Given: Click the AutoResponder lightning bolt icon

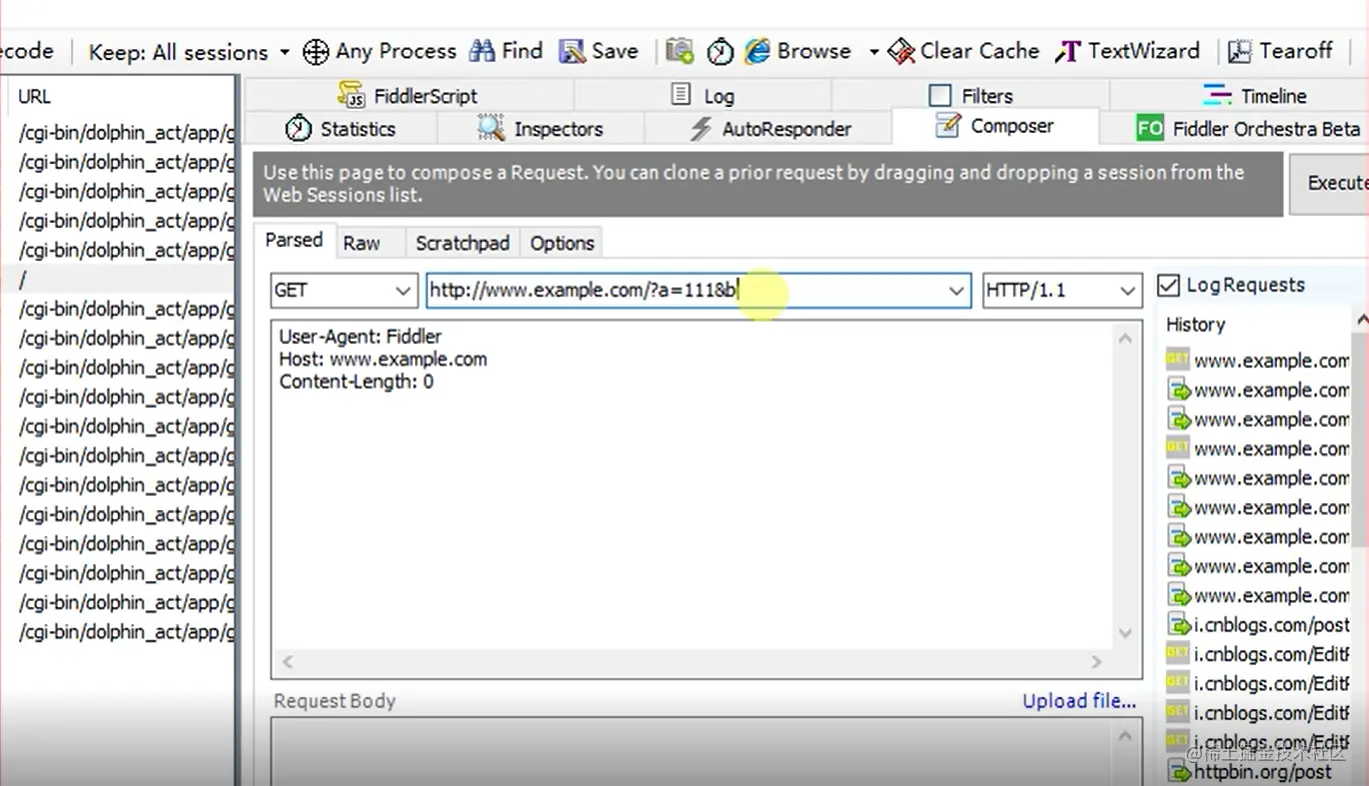Looking at the screenshot, I should click(702, 129).
